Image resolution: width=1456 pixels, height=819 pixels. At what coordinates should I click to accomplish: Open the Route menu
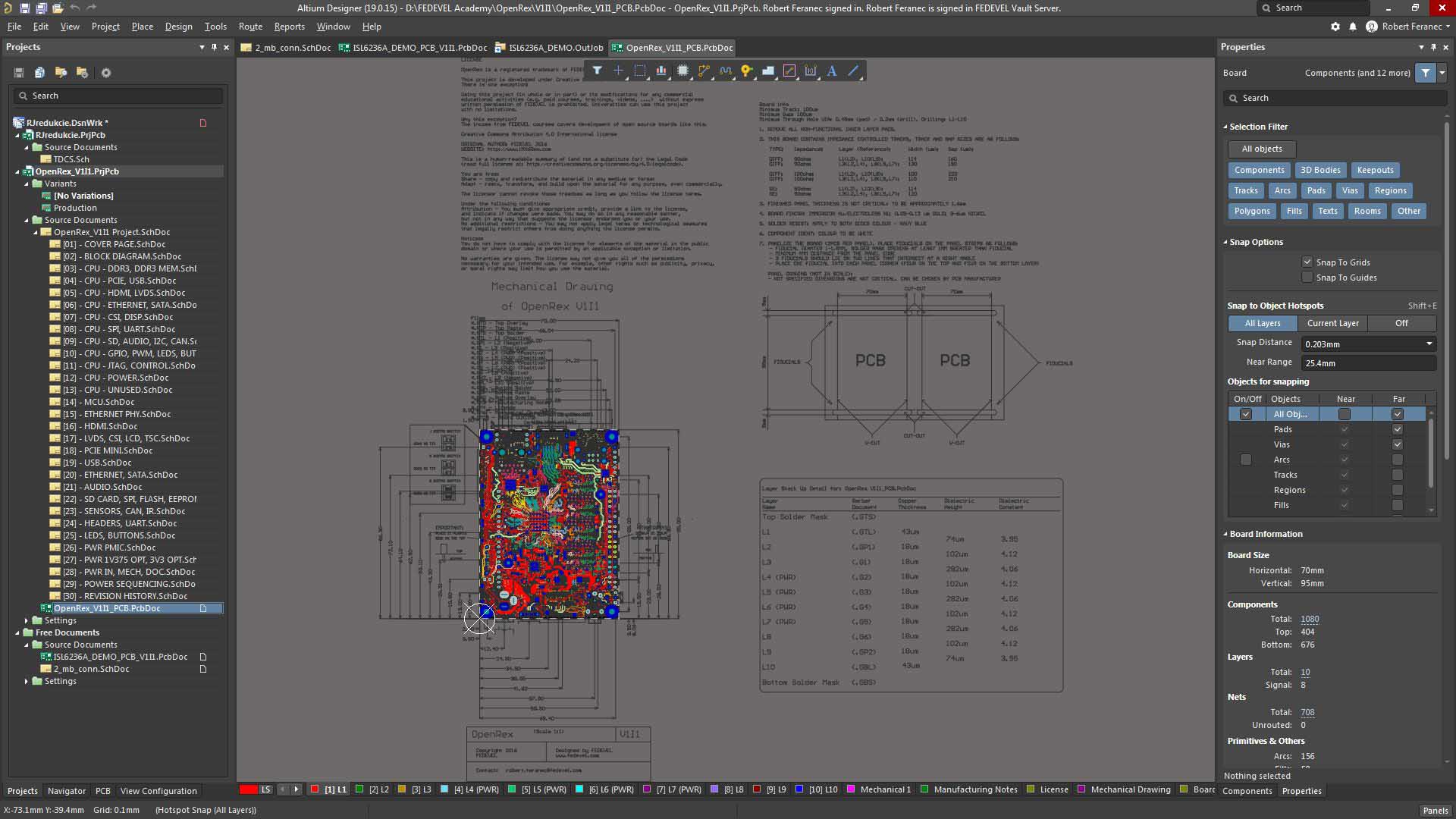250,27
